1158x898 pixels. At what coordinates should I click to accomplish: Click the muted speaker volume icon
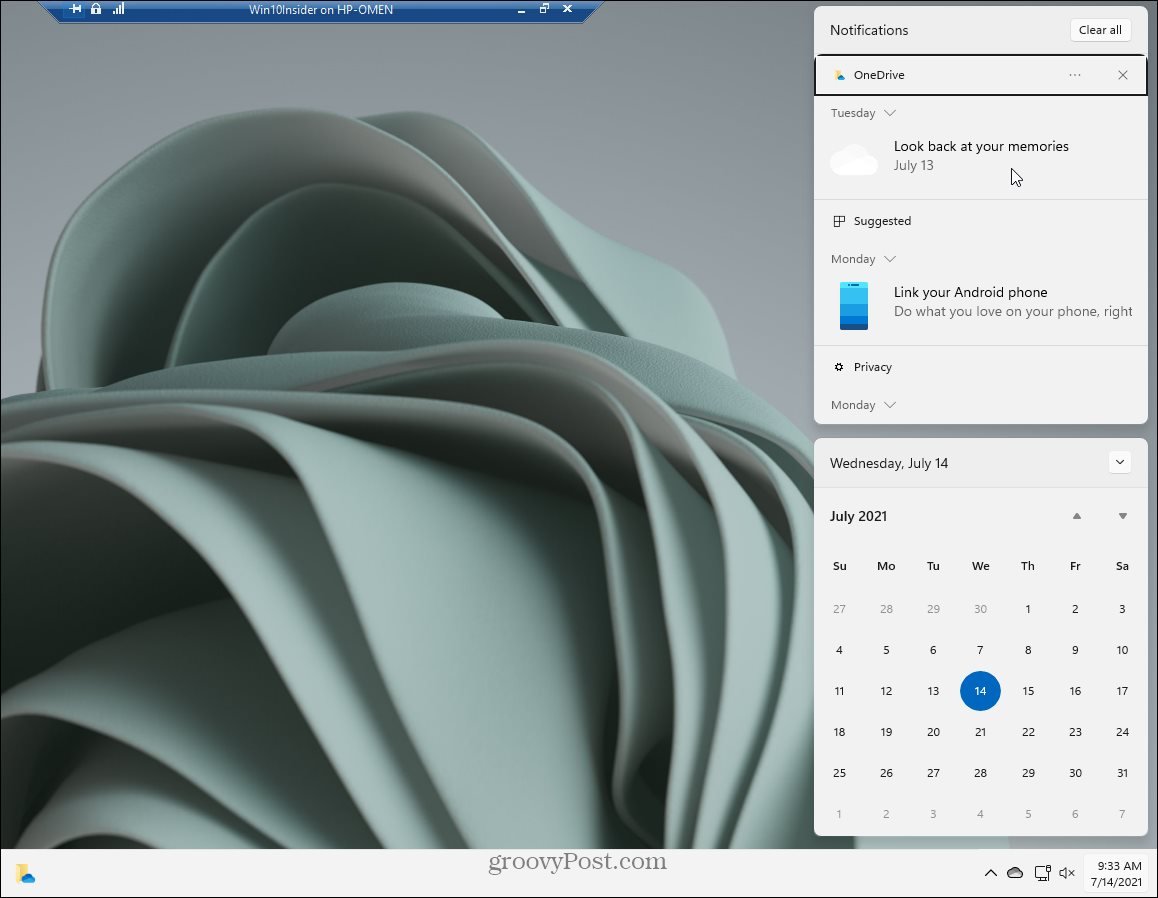click(x=1067, y=873)
